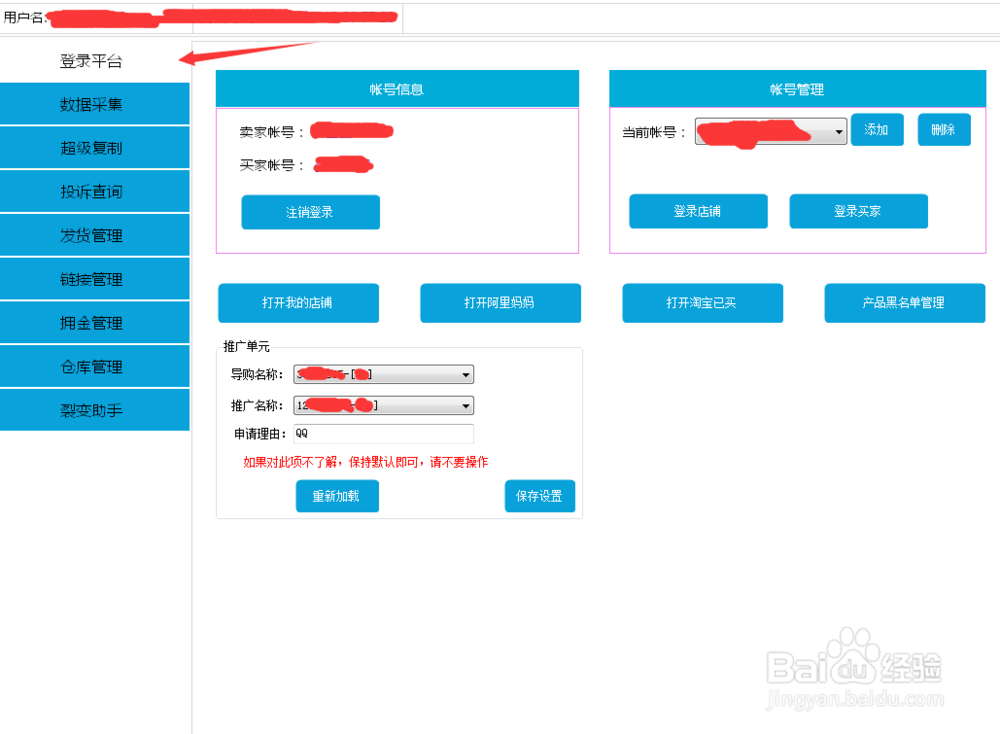Expand the 推广名称 dropdown

466,405
